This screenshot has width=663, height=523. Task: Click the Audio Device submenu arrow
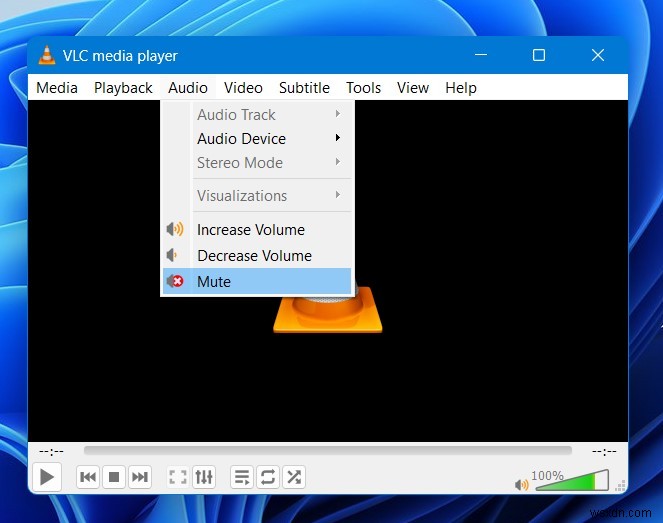pos(337,138)
